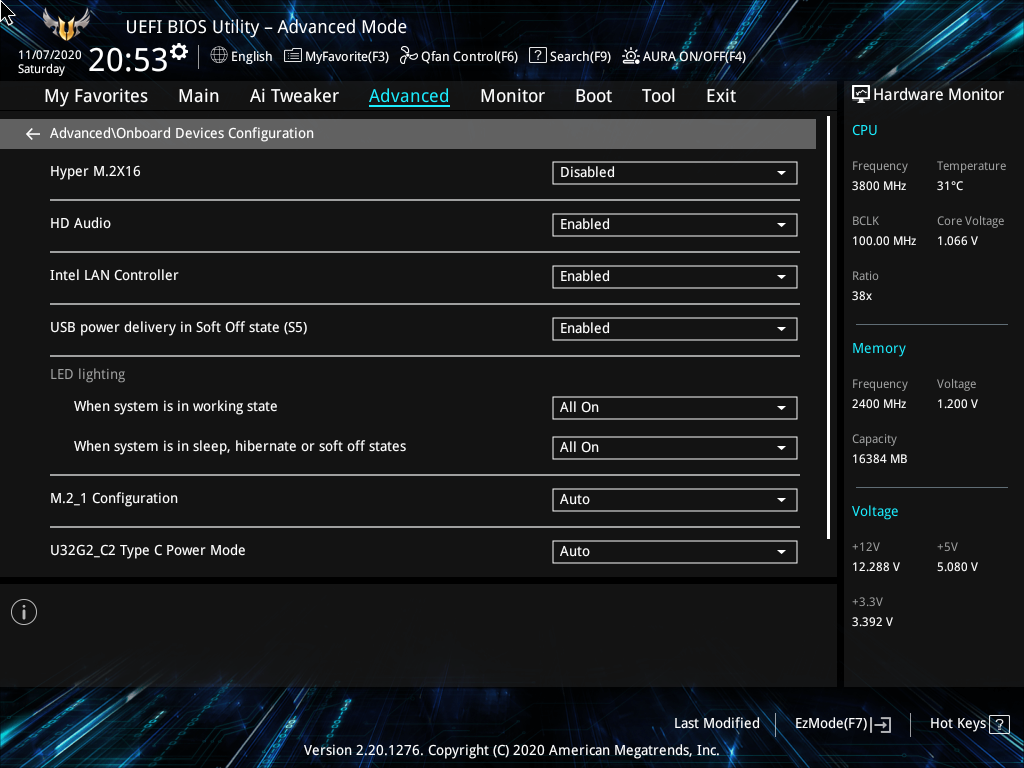Click Core Voltage value 1.066 V
Image resolution: width=1024 pixels, height=768 pixels.
click(x=957, y=241)
